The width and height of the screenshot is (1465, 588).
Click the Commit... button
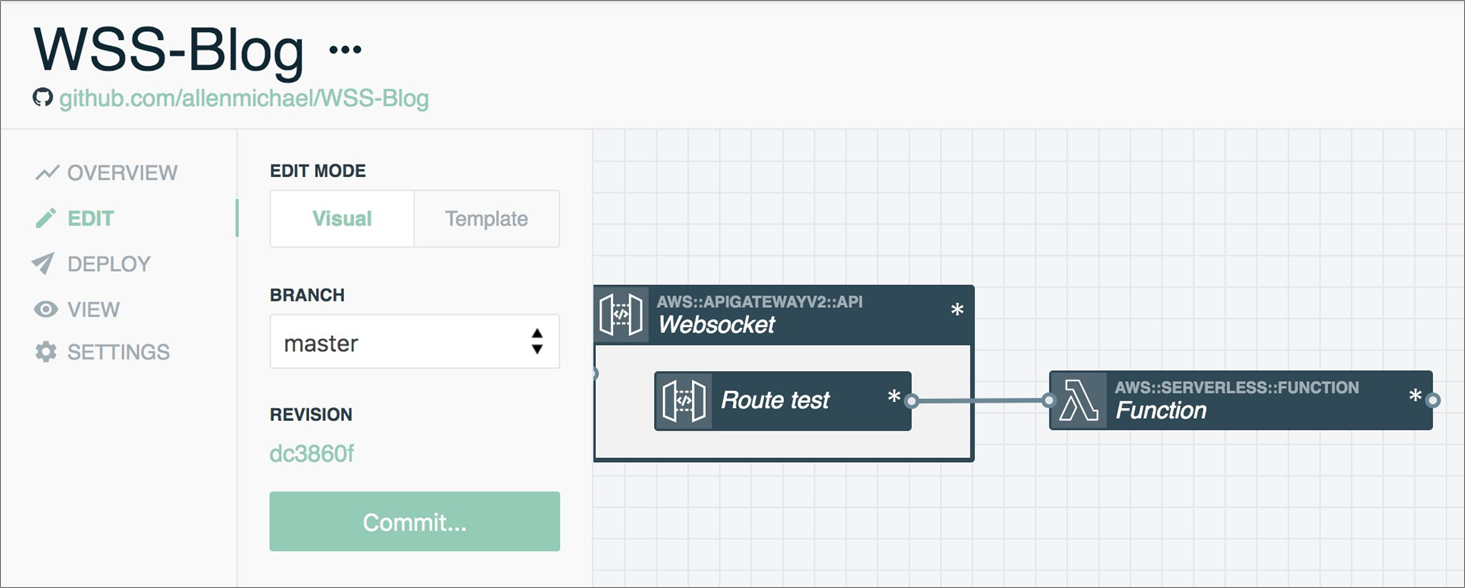(415, 521)
